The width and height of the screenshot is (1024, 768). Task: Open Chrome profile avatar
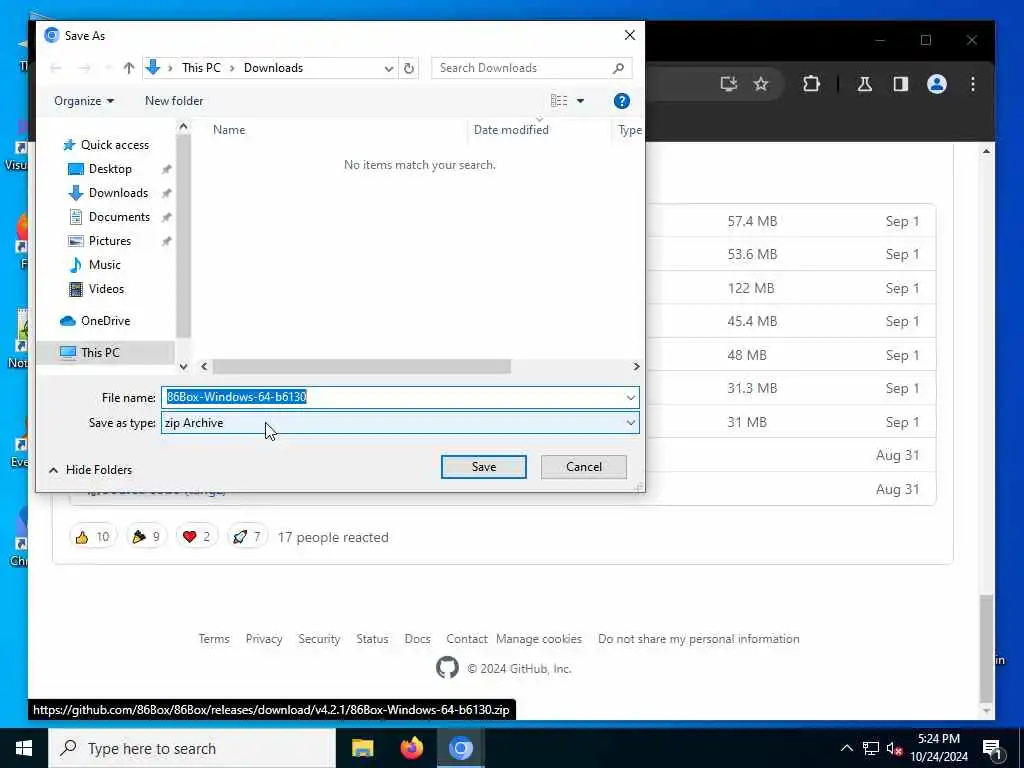[936, 84]
